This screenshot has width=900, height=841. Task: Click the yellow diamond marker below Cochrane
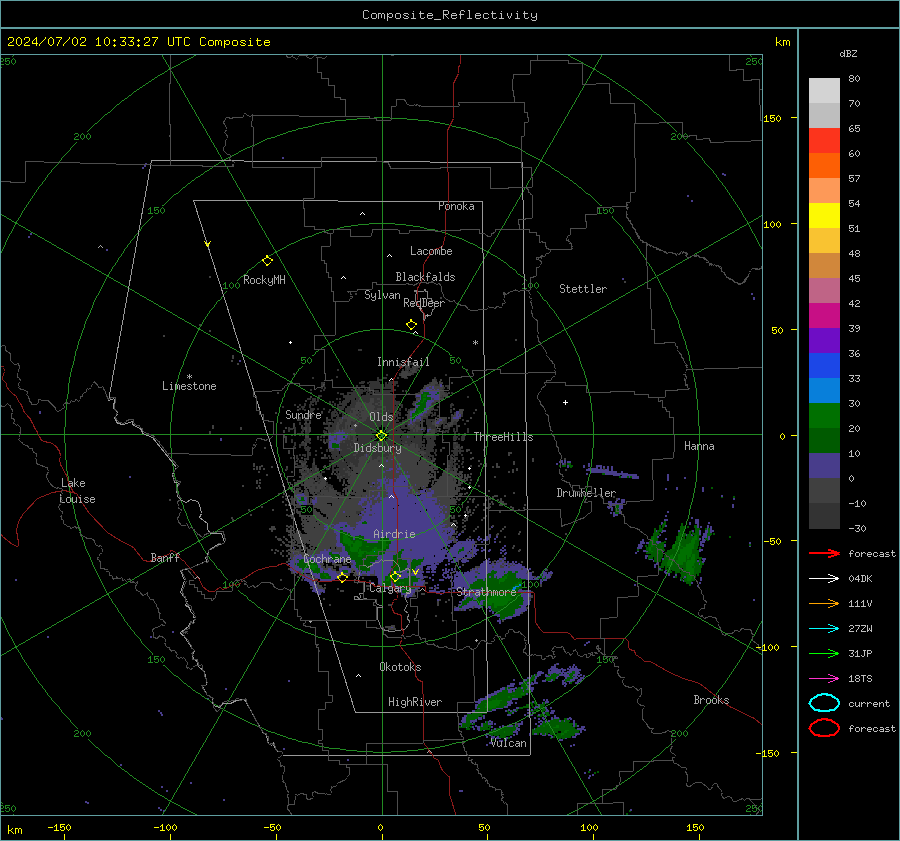[x=343, y=578]
